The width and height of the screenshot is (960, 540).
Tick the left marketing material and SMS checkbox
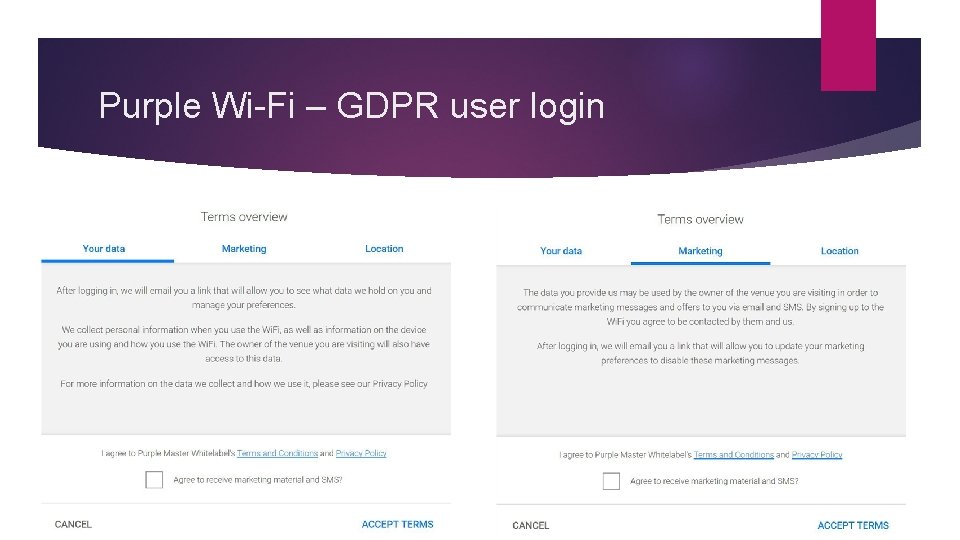(x=154, y=479)
